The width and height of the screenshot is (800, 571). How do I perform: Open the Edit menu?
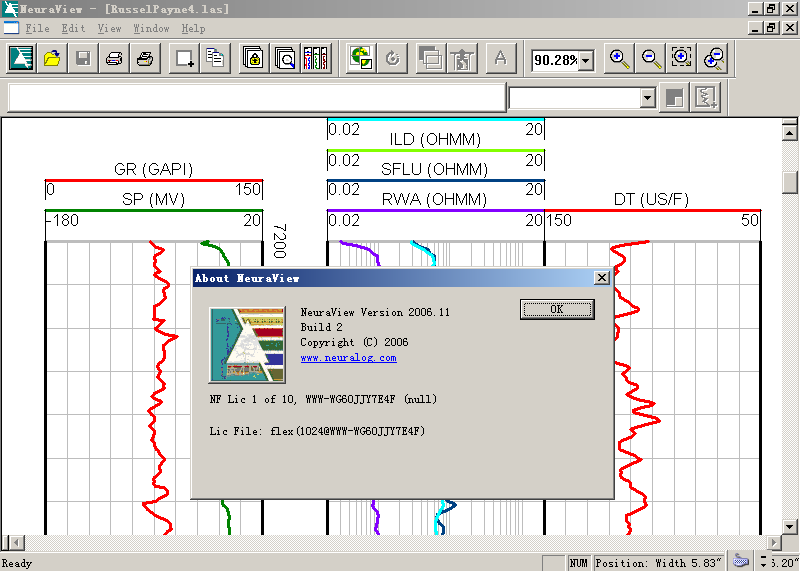pyautogui.click(x=73, y=29)
